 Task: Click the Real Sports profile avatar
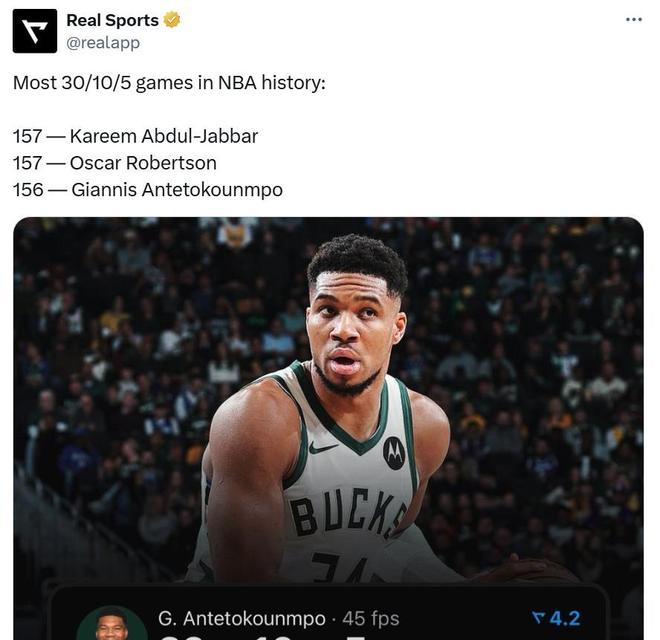34,31
